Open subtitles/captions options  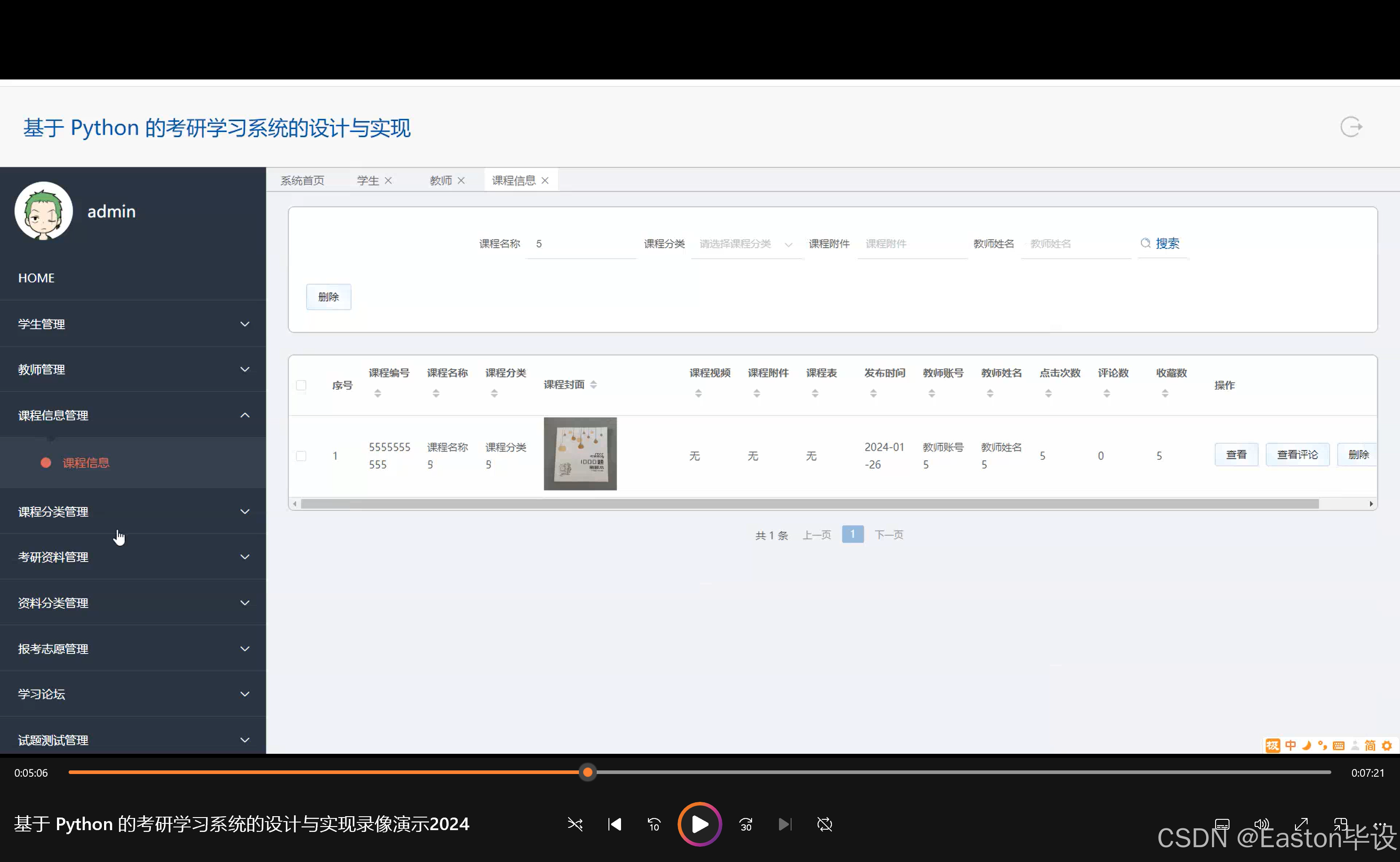1222,824
